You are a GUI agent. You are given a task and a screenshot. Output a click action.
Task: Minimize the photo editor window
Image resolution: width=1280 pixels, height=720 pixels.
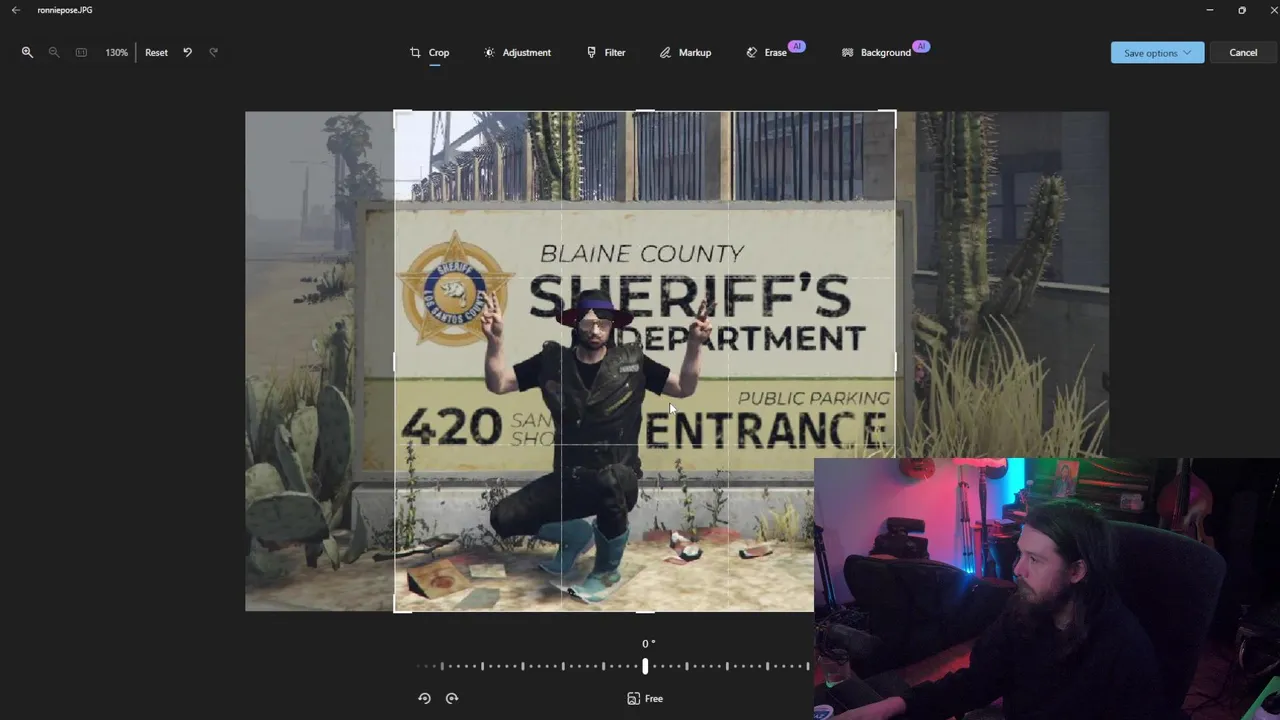coord(1210,10)
